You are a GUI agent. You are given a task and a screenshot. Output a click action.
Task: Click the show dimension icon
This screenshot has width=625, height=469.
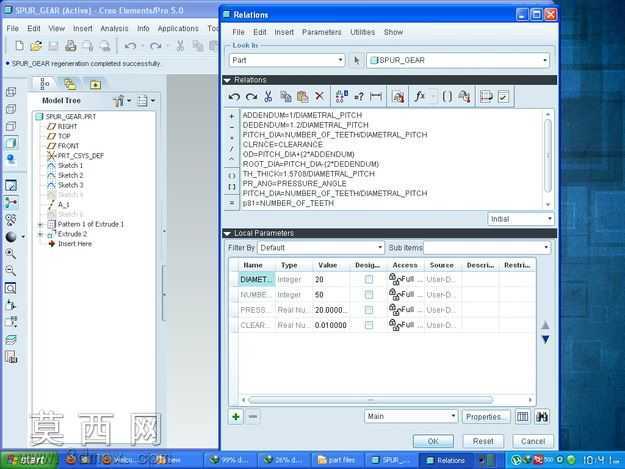[x=376, y=96]
